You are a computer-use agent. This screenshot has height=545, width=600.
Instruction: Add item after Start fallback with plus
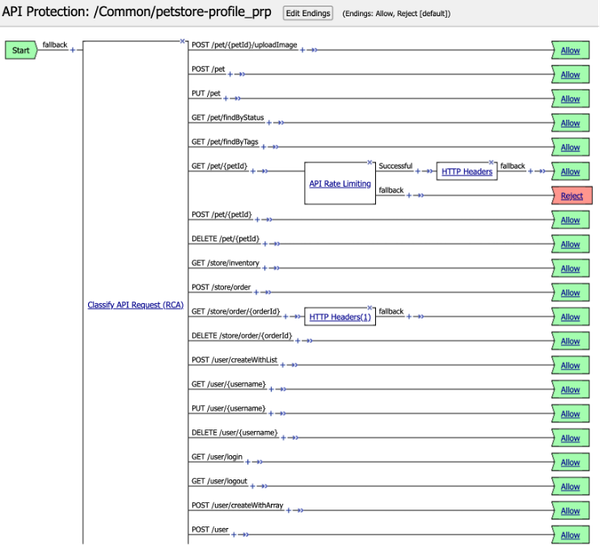[x=72, y=50]
